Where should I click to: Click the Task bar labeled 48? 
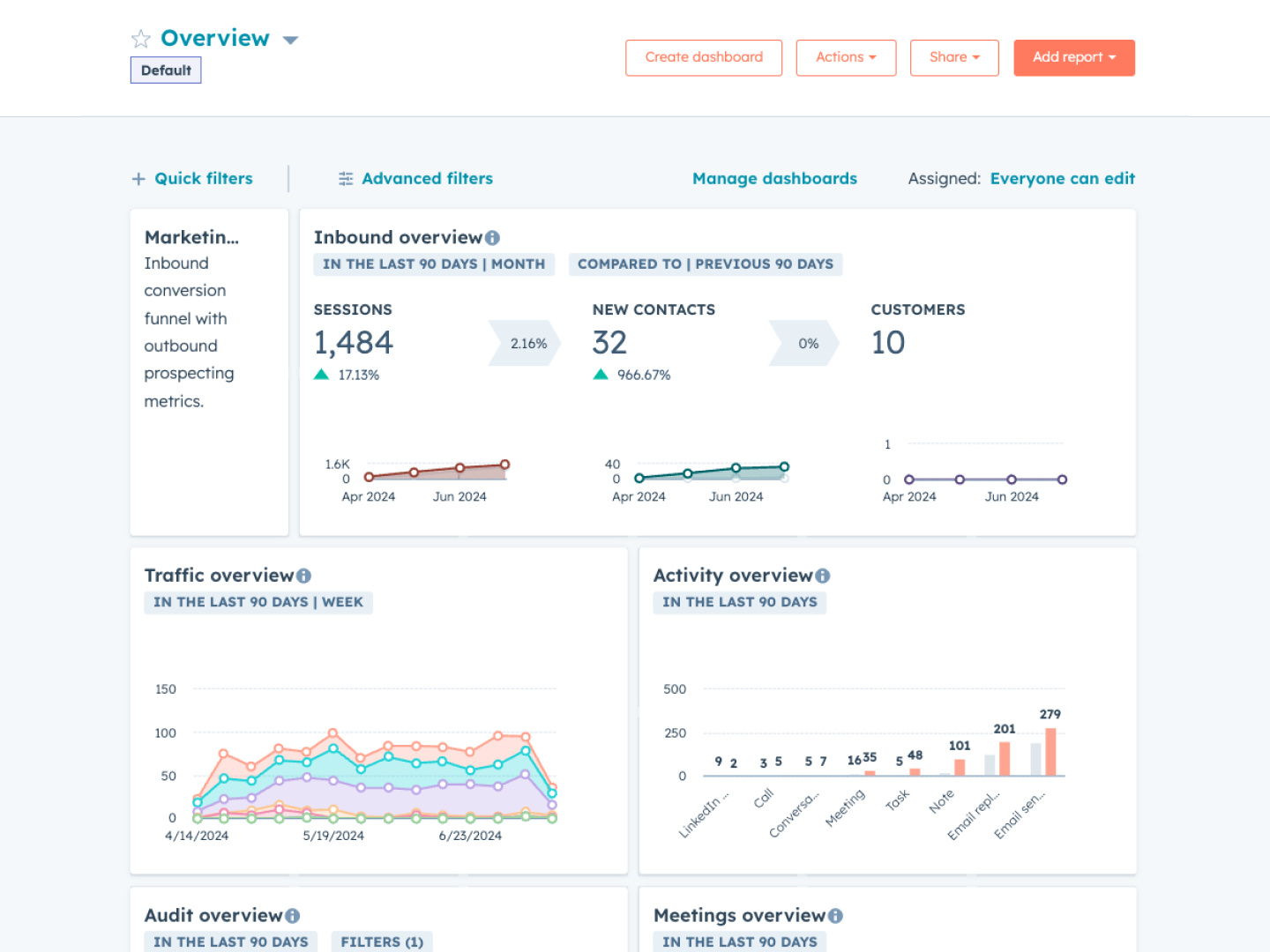915,772
